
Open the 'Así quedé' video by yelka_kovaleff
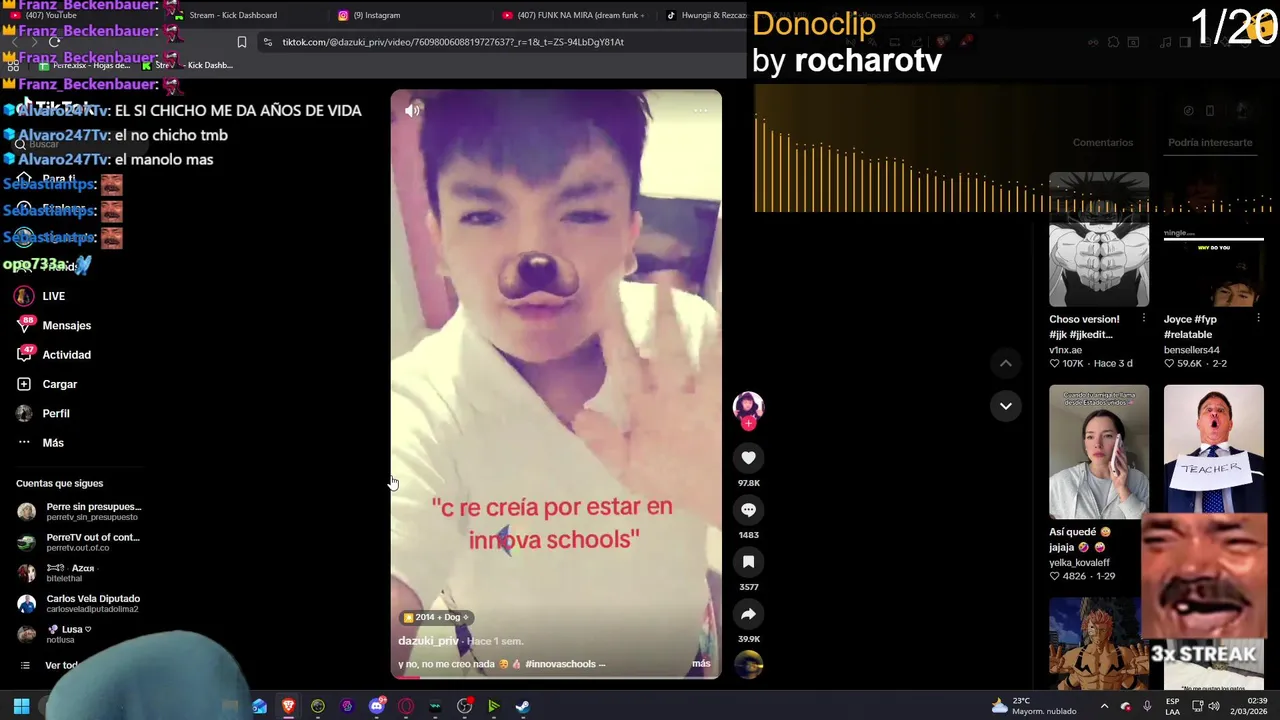point(1099,452)
